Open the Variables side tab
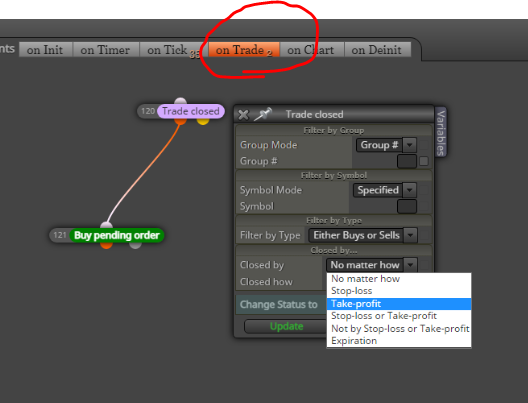 (441, 132)
